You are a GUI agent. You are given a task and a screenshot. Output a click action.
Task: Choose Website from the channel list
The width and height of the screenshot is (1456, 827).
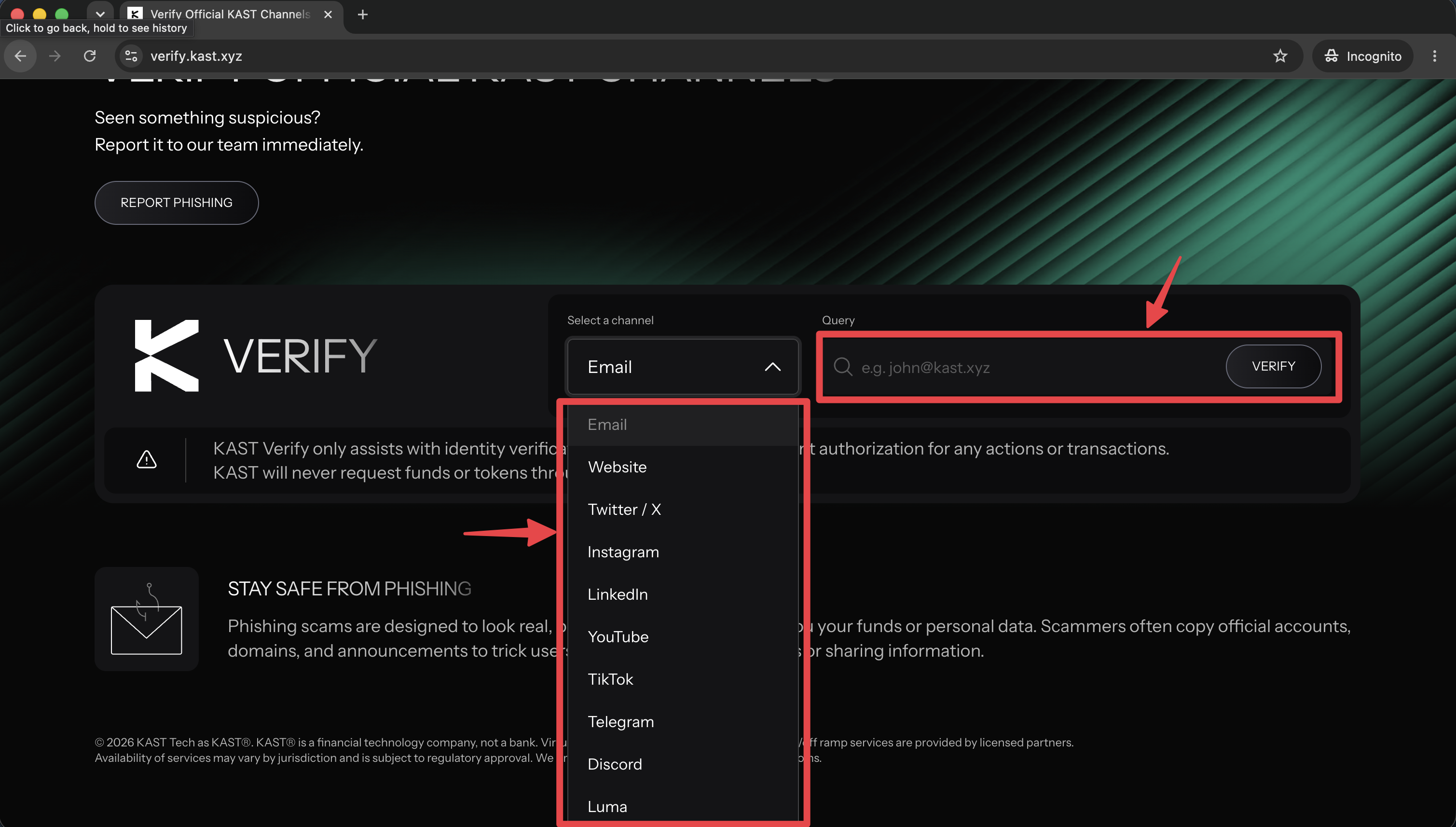pyautogui.click(x=683, y=467)
